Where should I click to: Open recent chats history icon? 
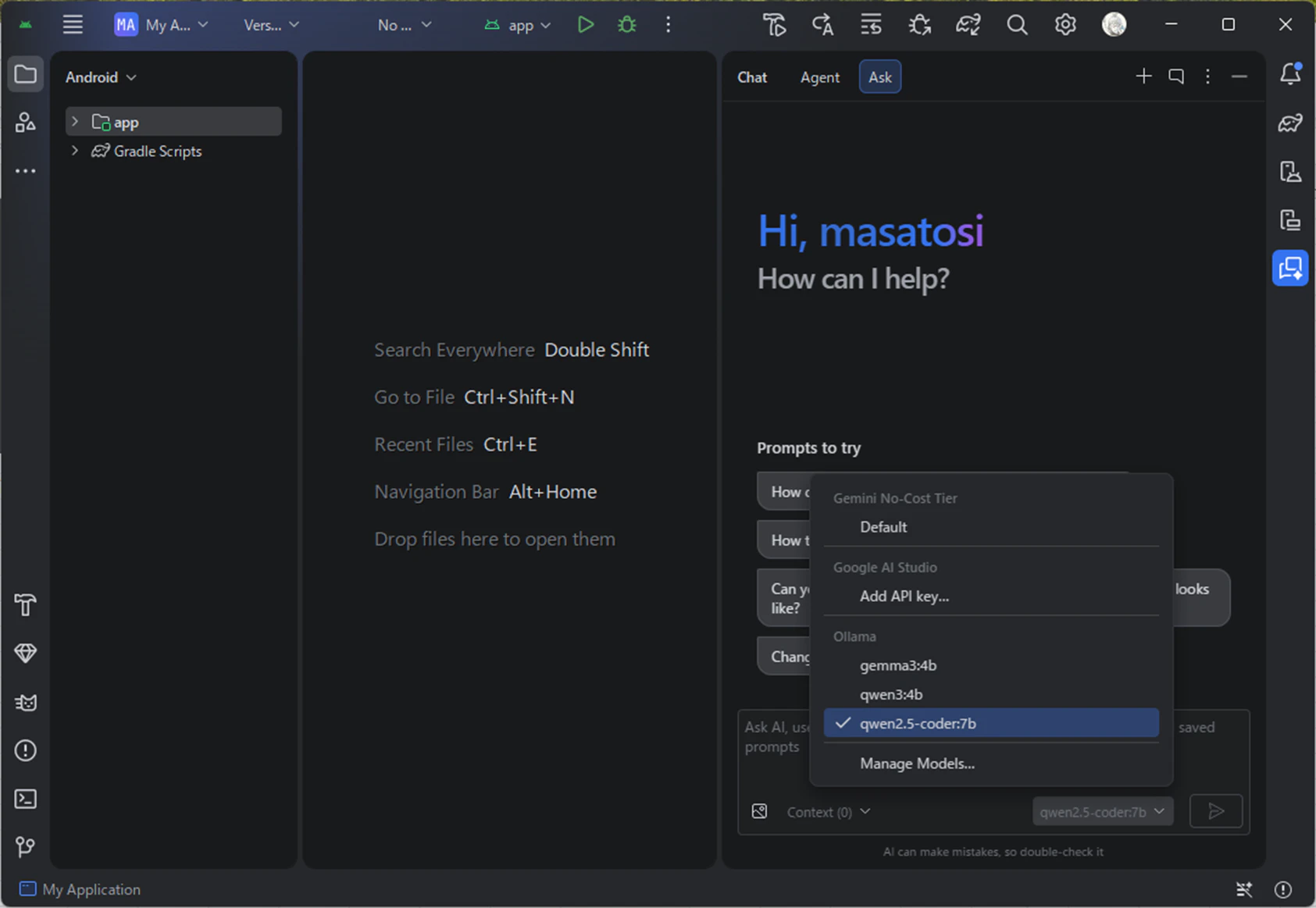pos(1175,77)
